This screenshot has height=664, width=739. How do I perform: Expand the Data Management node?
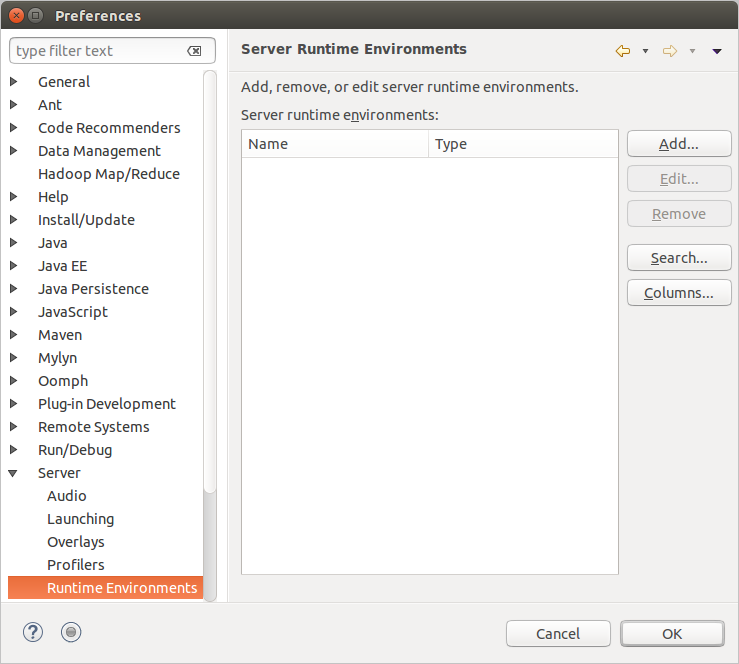[x=14, y=151]
